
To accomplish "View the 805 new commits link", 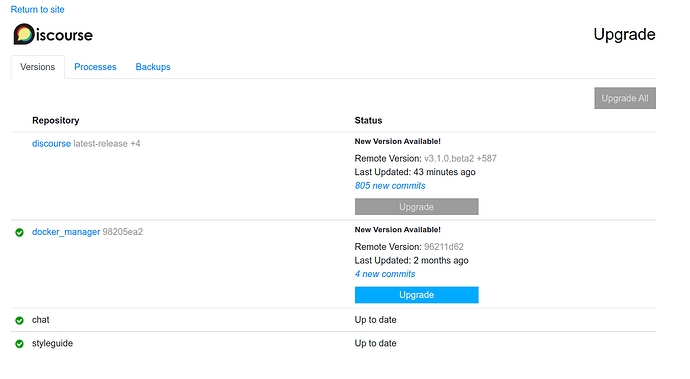I will [390, 186].
